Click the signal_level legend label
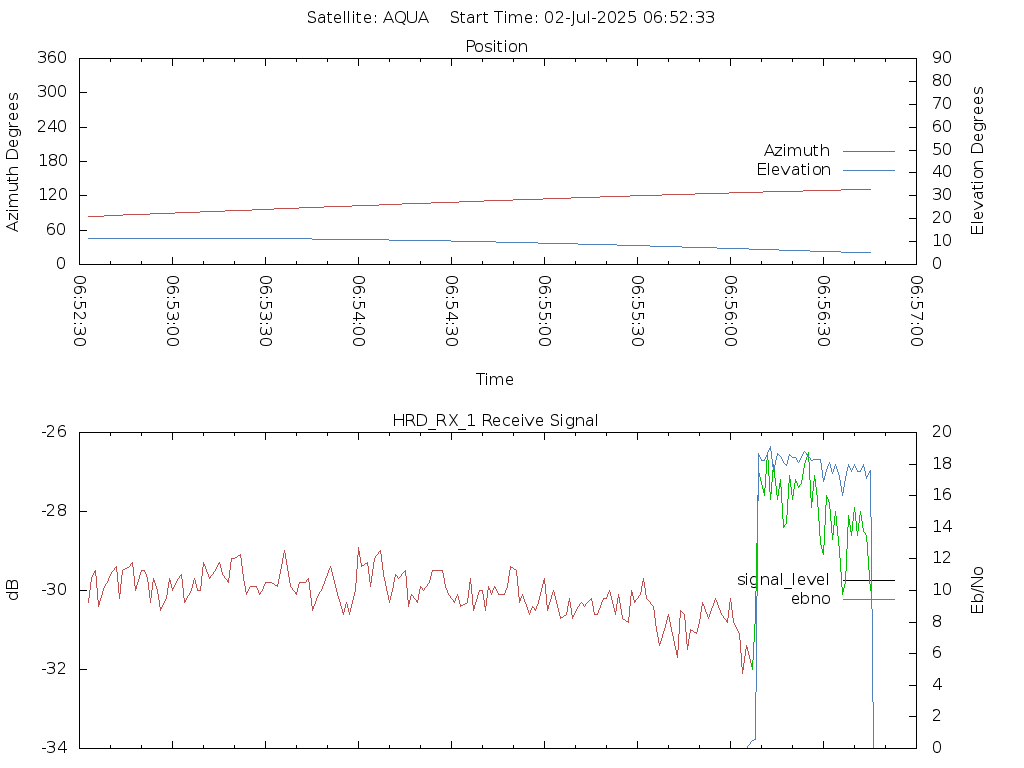Viewport: 1024px width, 768px height. 783,580
